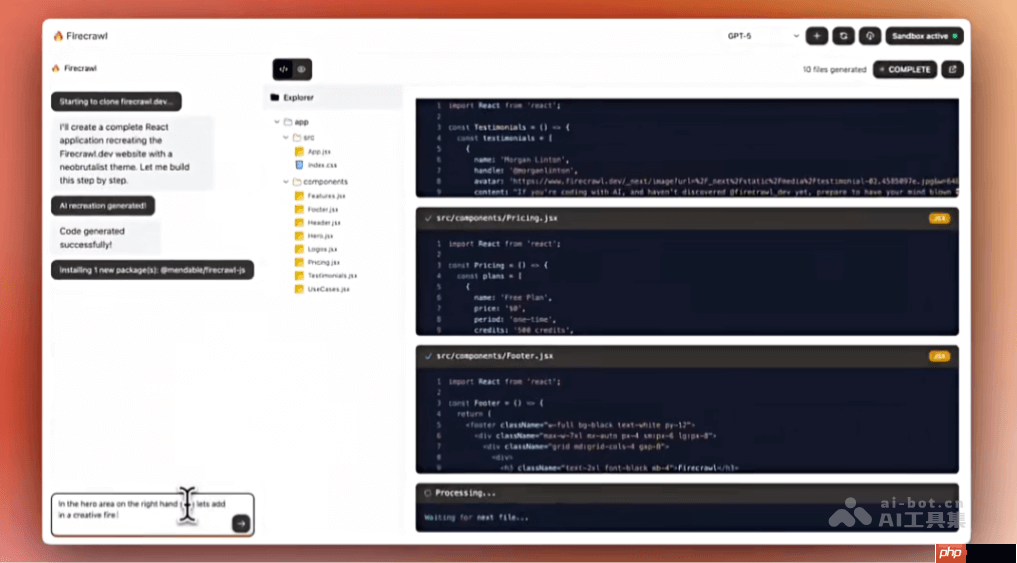The width and height of the screenshot is (1017, 563).
Task: Click the 'AI recreation generated!' message
Action: [x=103, y=206]
